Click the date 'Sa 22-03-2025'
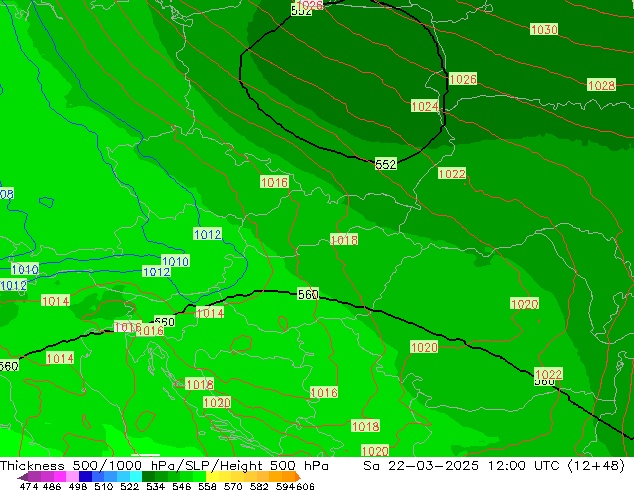The image size is (634, 490). (x=421, y=466)
